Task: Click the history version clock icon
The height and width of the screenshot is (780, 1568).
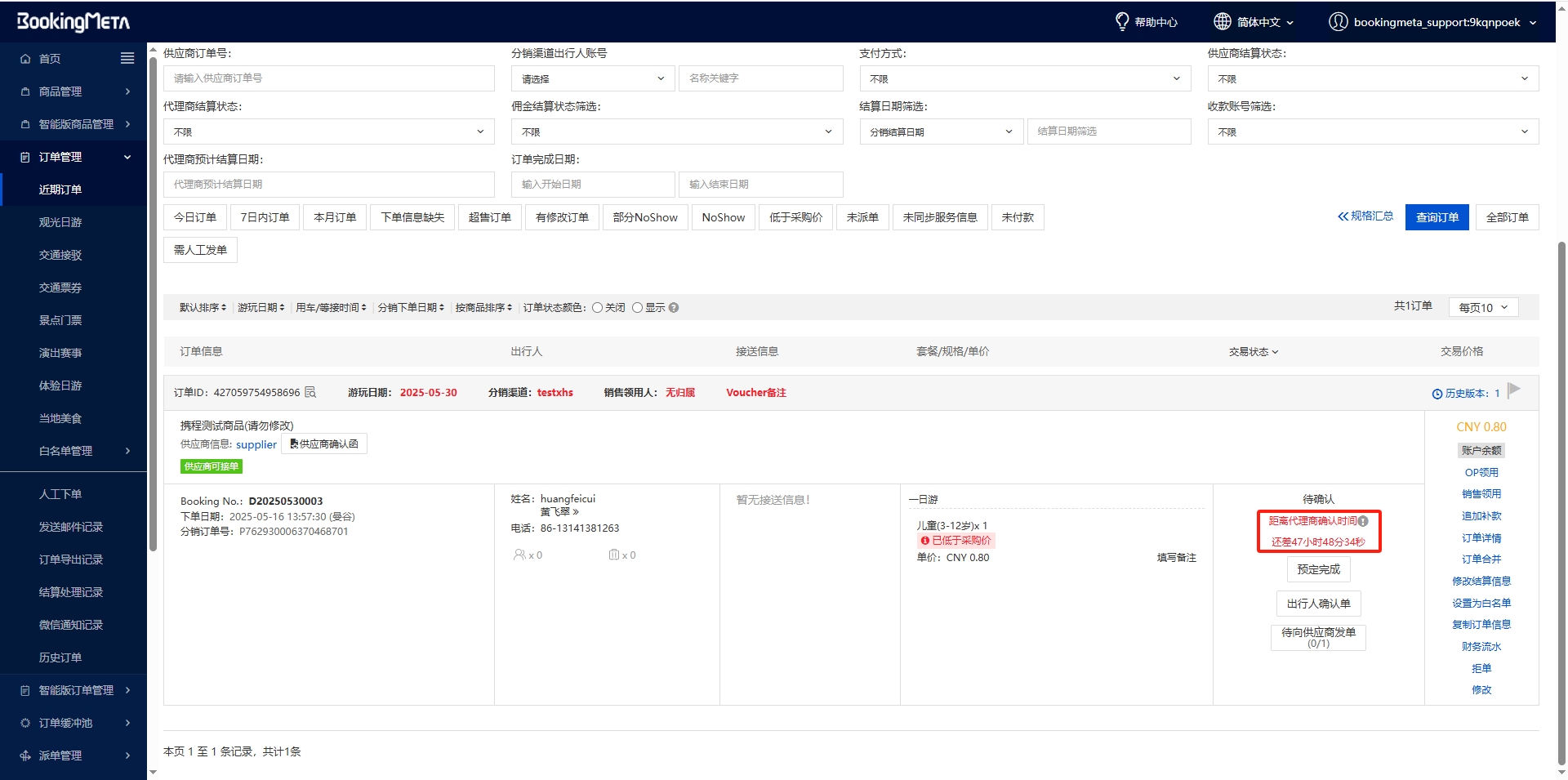Action: point(1437,394)
